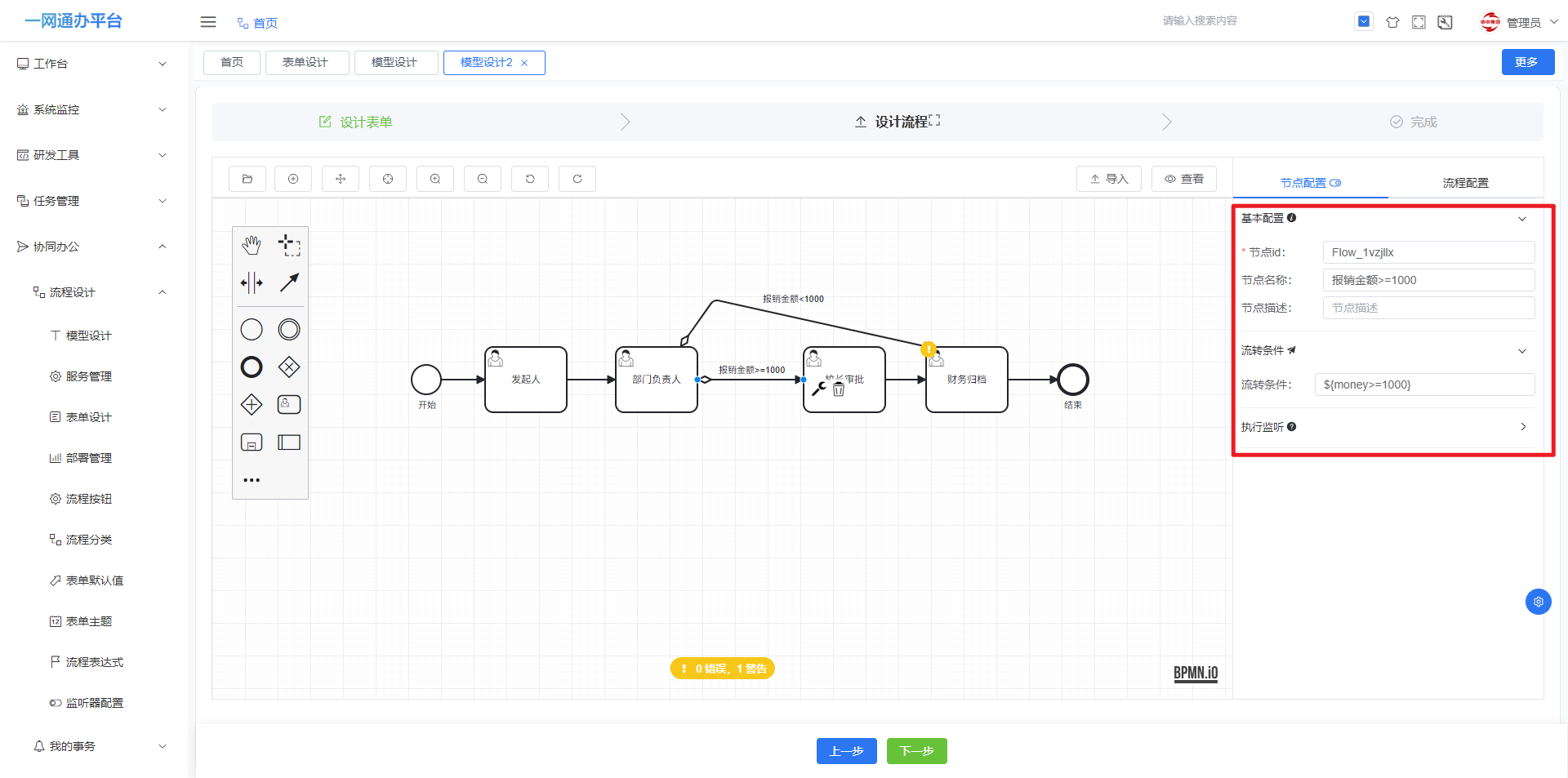The width and height of the screenshot is (1568, 778).
Task: Activate the create/remove space tool
Action: click(x=252, y=282)
